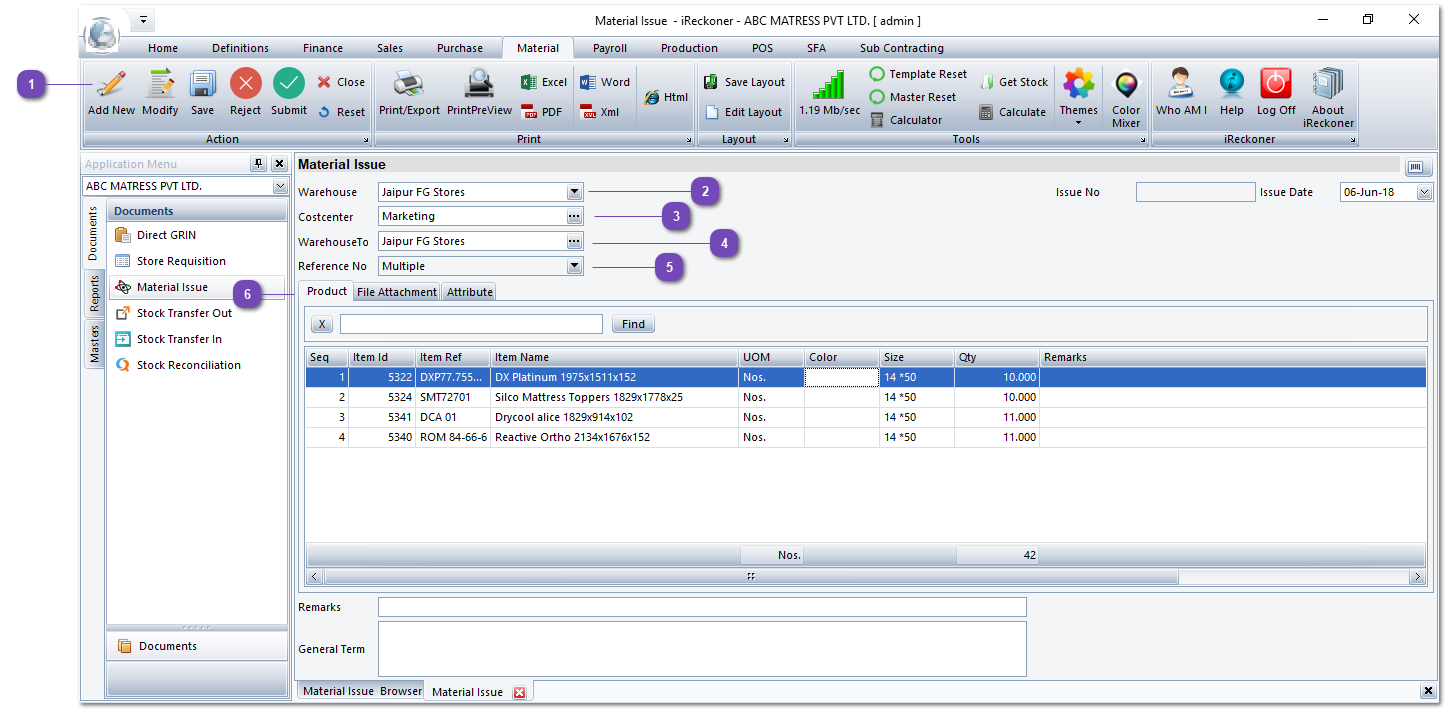
Task: Open the Reference No dropdown
Action: (x=574, y=267)
